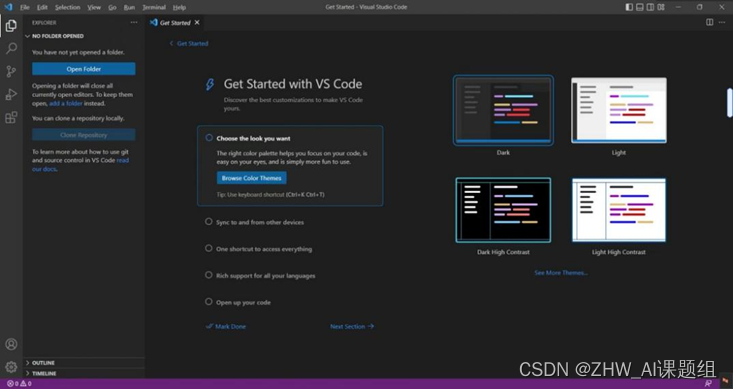Open the Terminal menu
The image size is (733, 389).
pos(154,7)
